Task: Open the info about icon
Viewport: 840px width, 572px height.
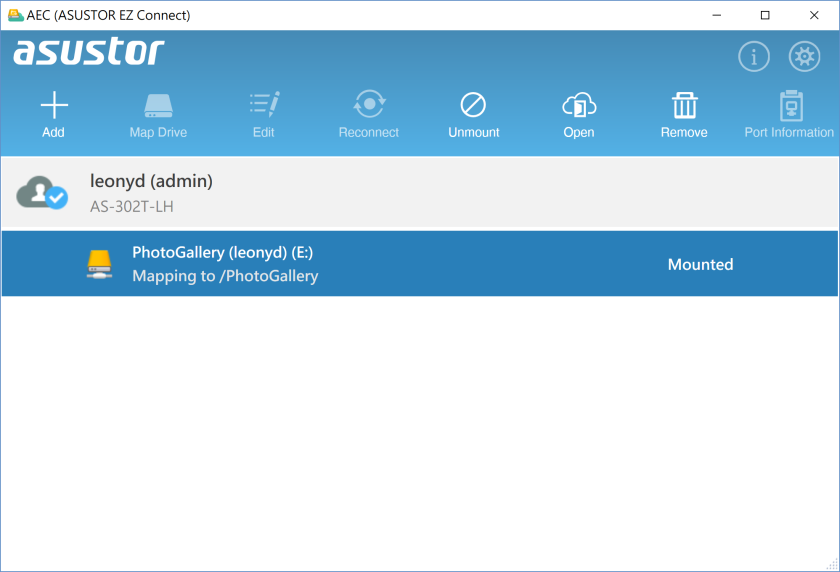Action: (754, 56)
